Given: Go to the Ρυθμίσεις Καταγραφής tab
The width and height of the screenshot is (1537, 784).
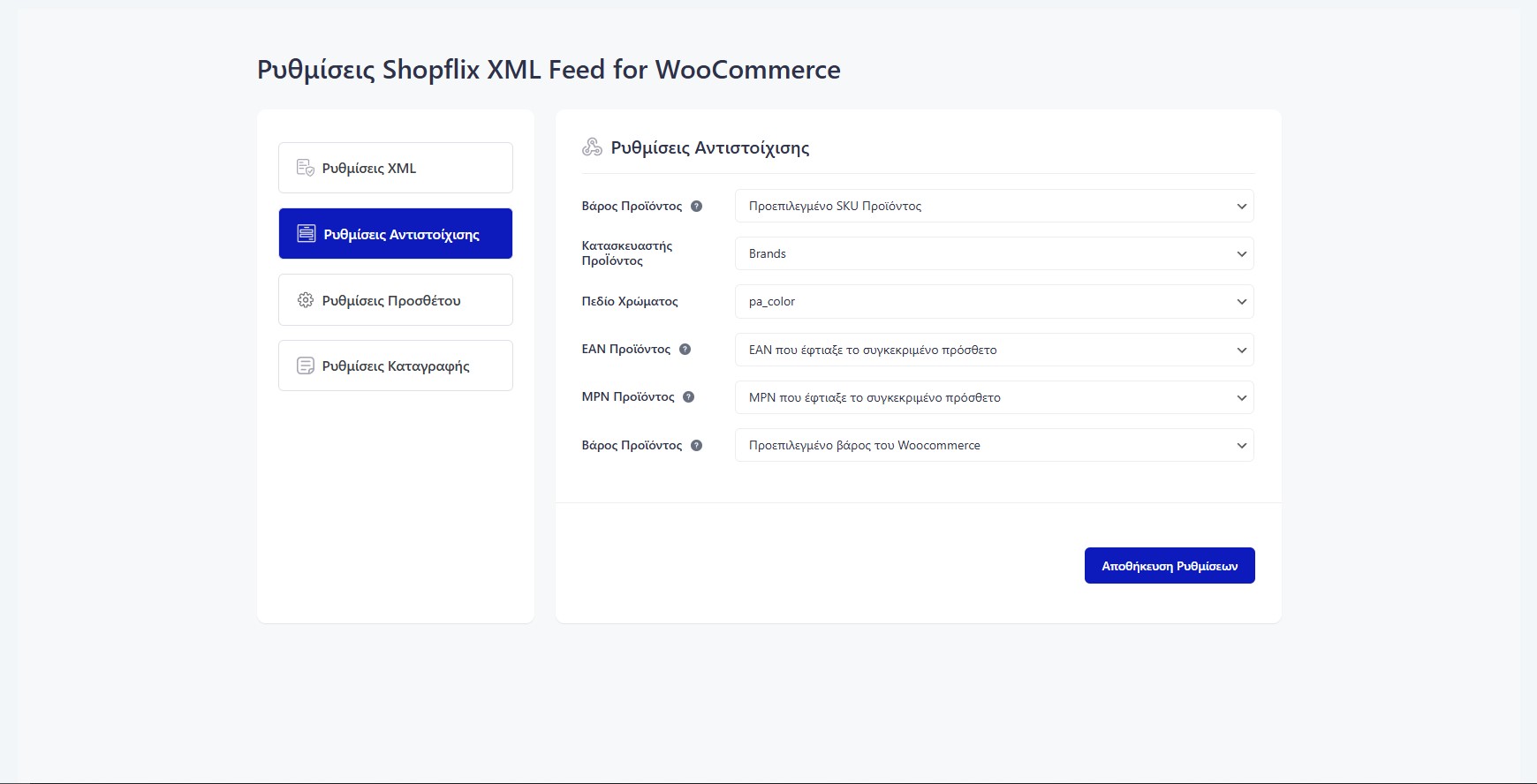Looking at the screenshot, I should coord(396,366).
